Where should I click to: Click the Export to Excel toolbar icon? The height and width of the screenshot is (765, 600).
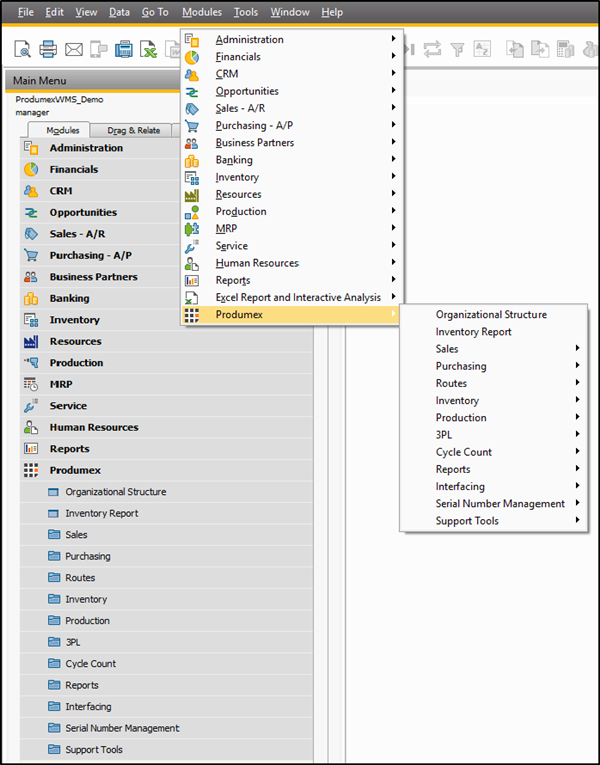click(149, 49)
